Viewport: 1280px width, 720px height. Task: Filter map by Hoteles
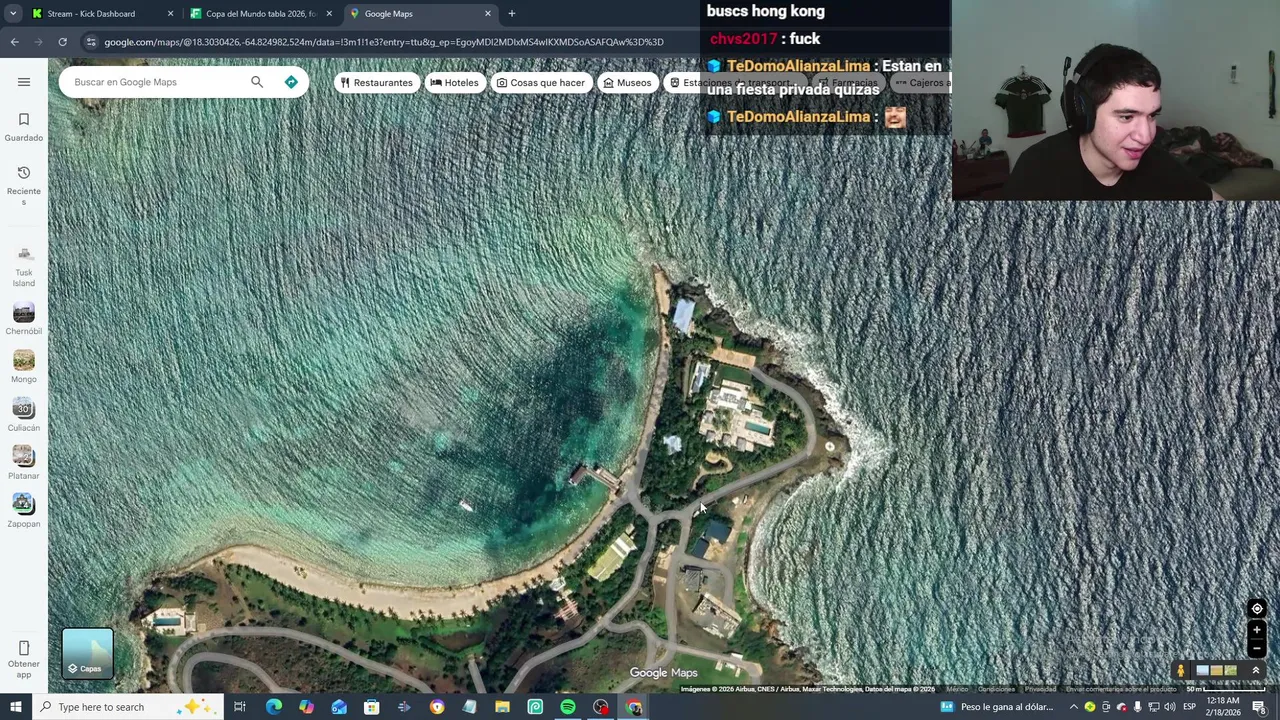click(x=454, y=83)
